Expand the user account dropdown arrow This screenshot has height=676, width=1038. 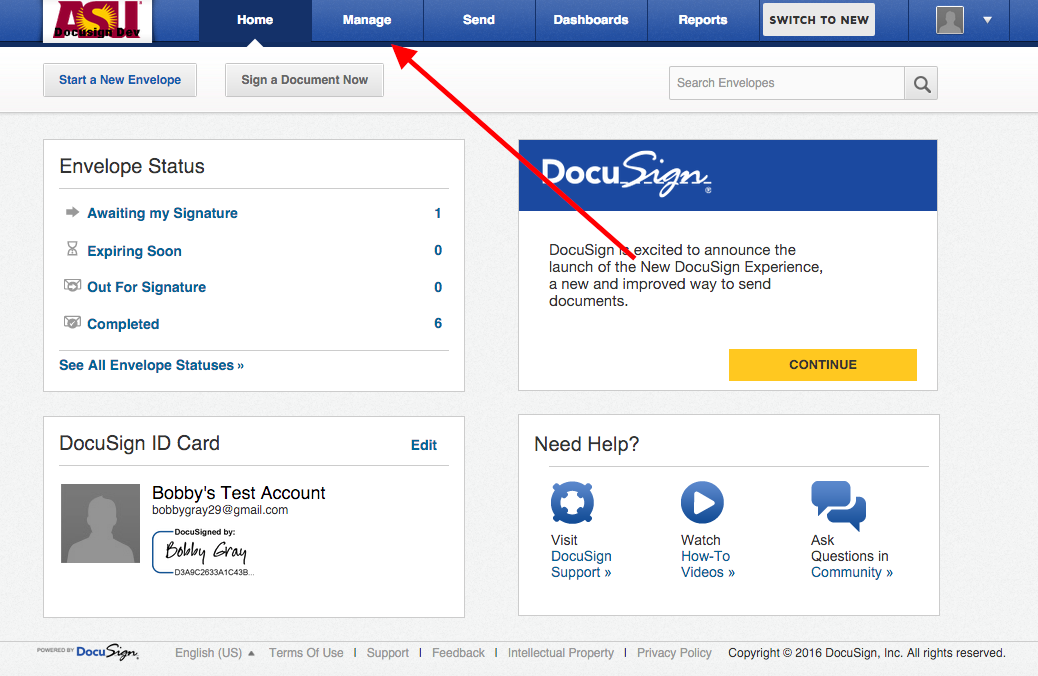pos(987,20)
